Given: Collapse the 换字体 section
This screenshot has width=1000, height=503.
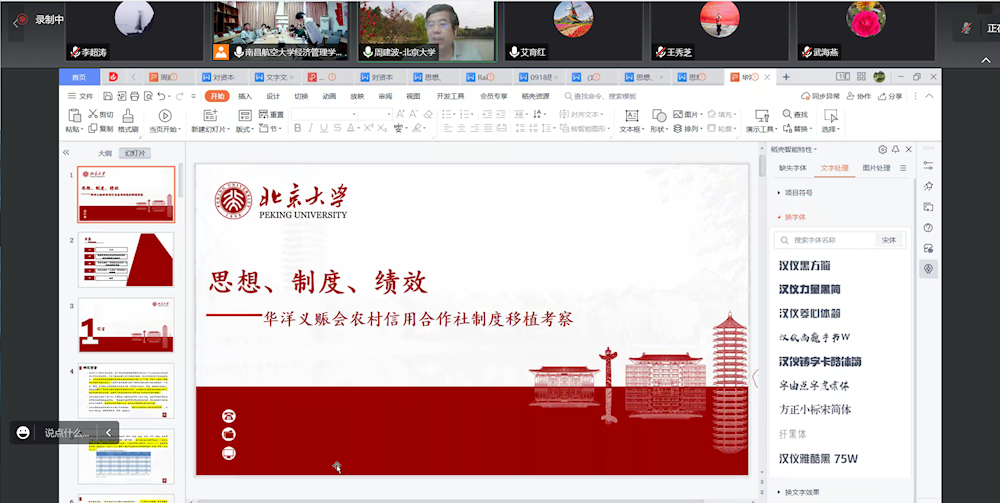Looking at the screenshot, I should point(791,217).
